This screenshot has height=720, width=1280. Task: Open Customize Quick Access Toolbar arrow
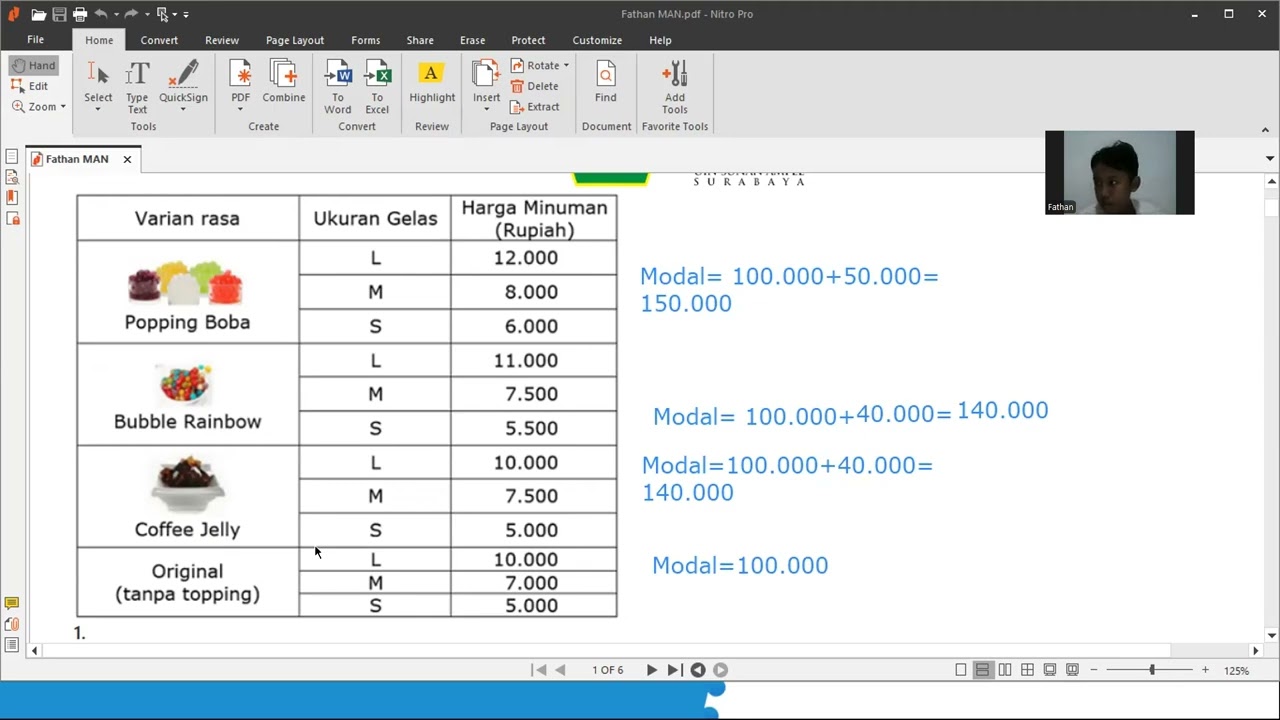(x=186, y=15)
